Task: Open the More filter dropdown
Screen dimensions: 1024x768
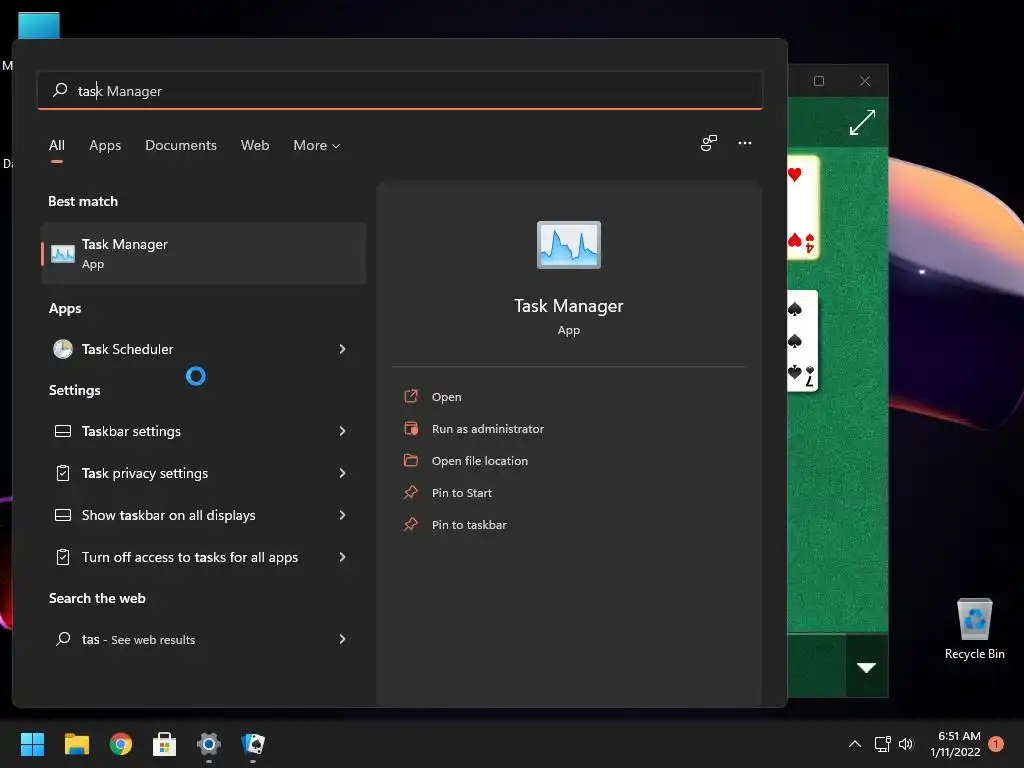Action: (x=317, y=146)
